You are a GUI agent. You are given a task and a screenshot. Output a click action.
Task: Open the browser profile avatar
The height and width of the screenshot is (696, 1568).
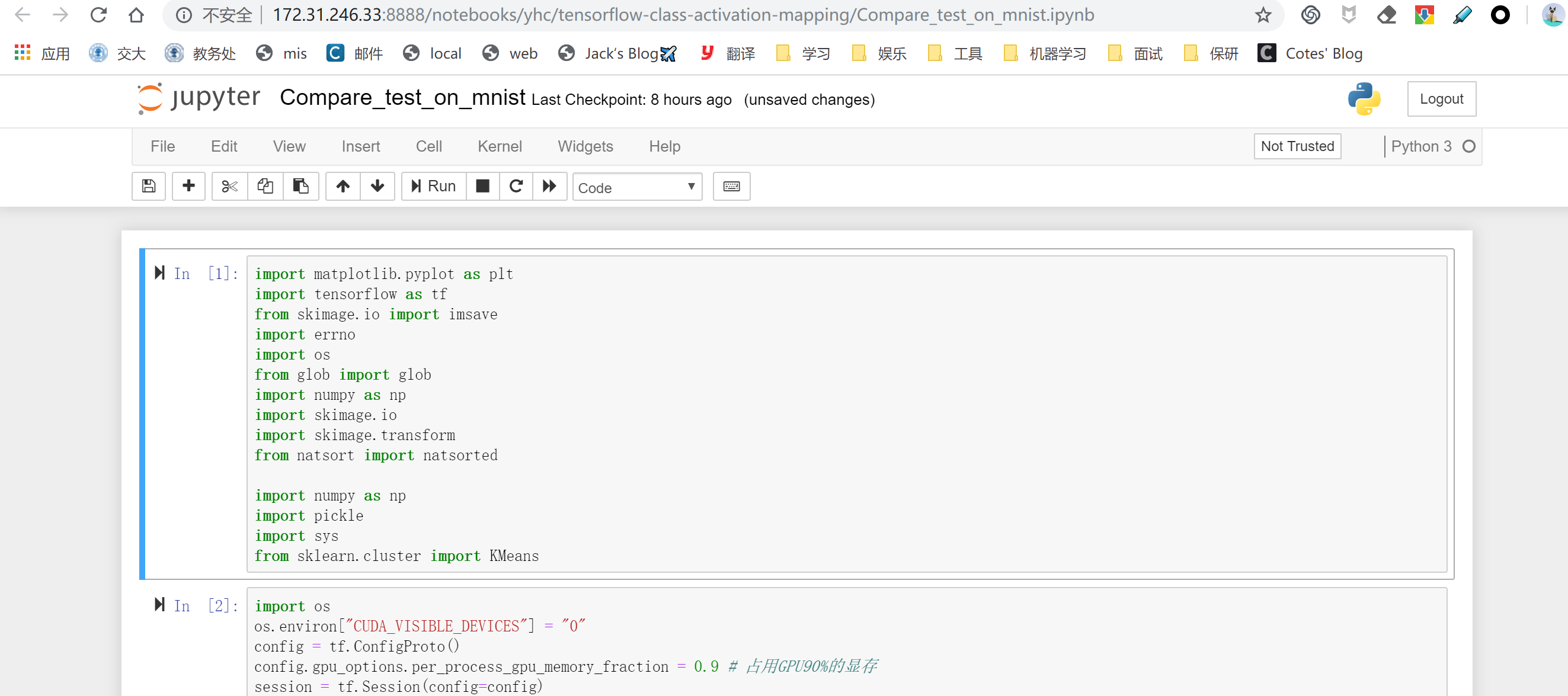1553,15
